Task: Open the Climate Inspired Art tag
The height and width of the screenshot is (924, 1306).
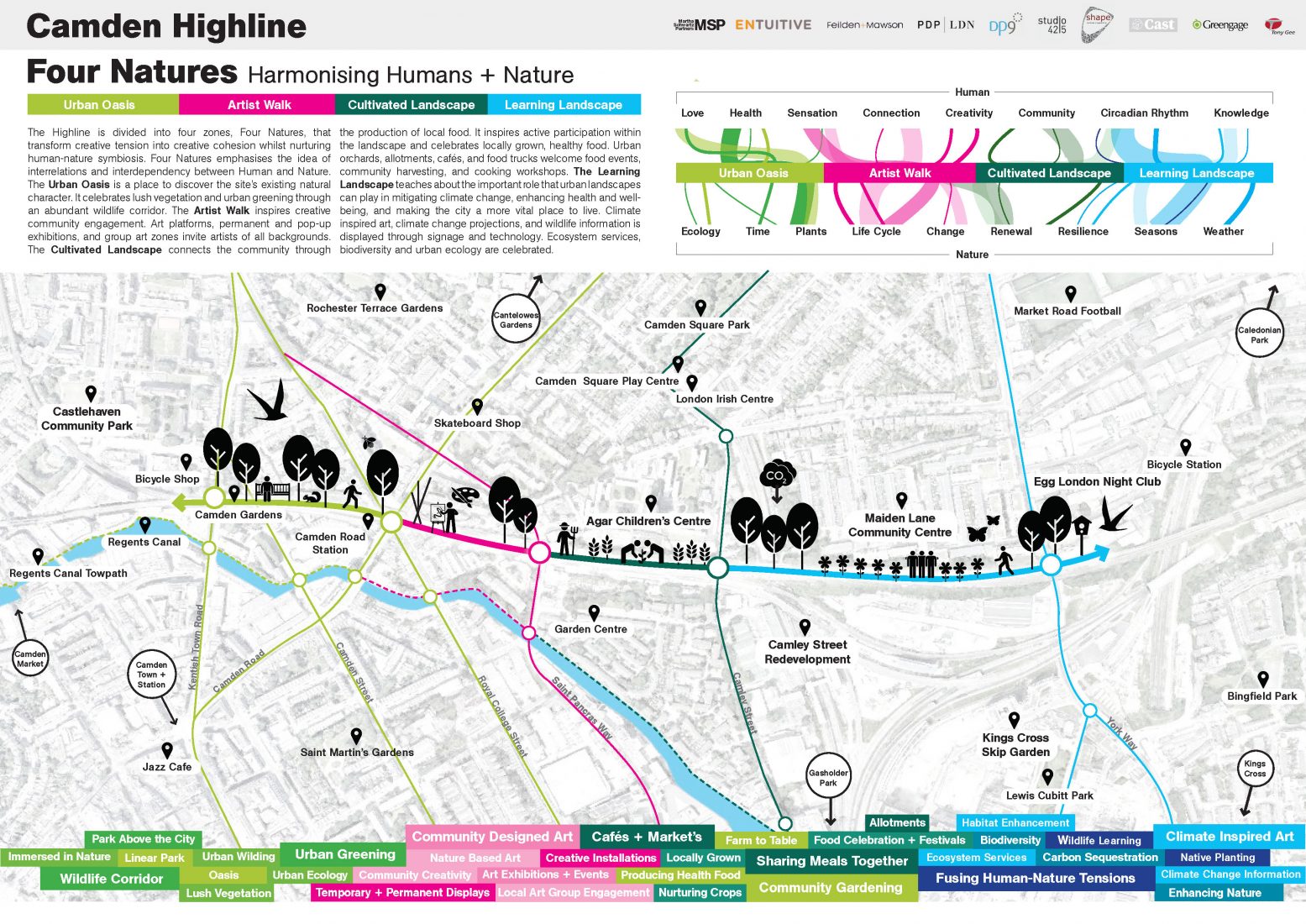Action: coord(1228,837)
